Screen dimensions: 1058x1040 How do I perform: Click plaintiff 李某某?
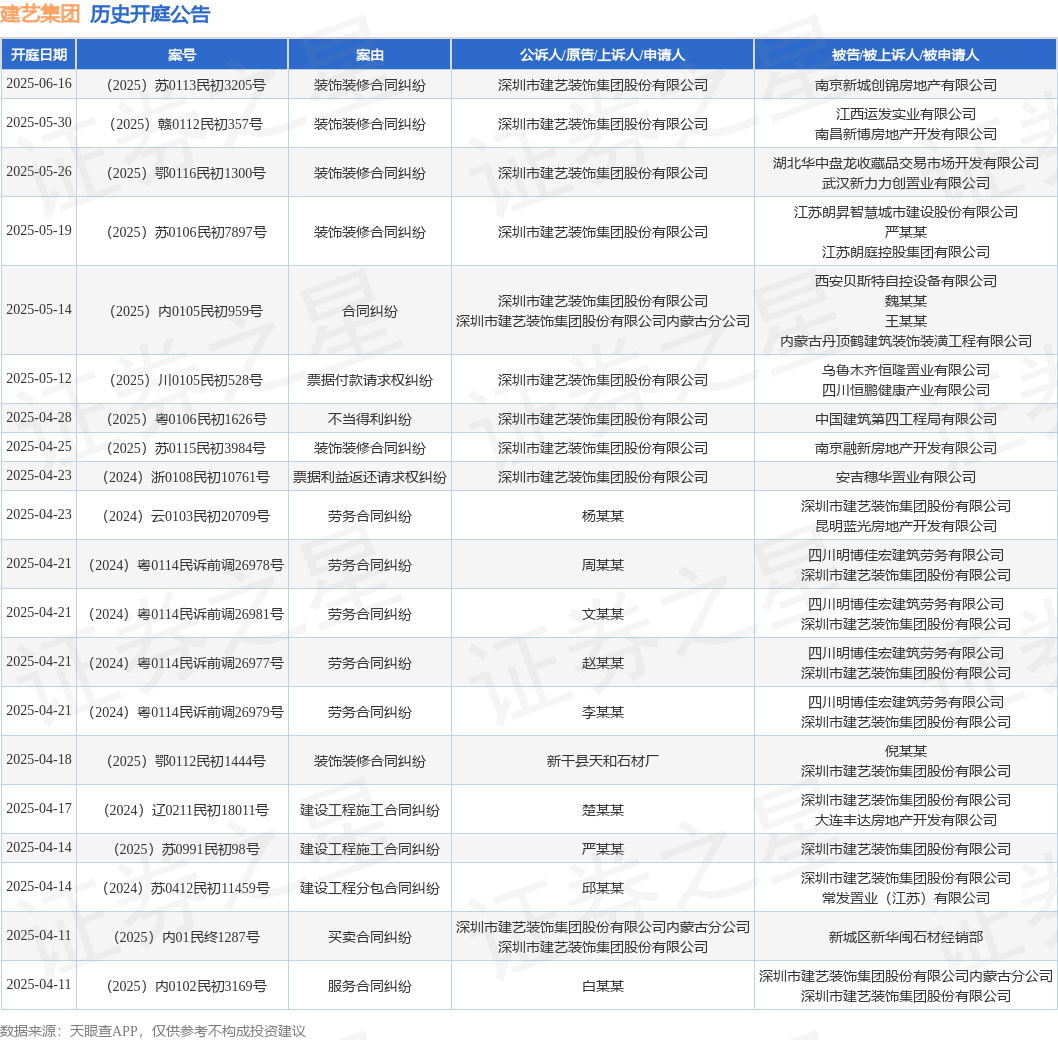[x=603, y=712]
